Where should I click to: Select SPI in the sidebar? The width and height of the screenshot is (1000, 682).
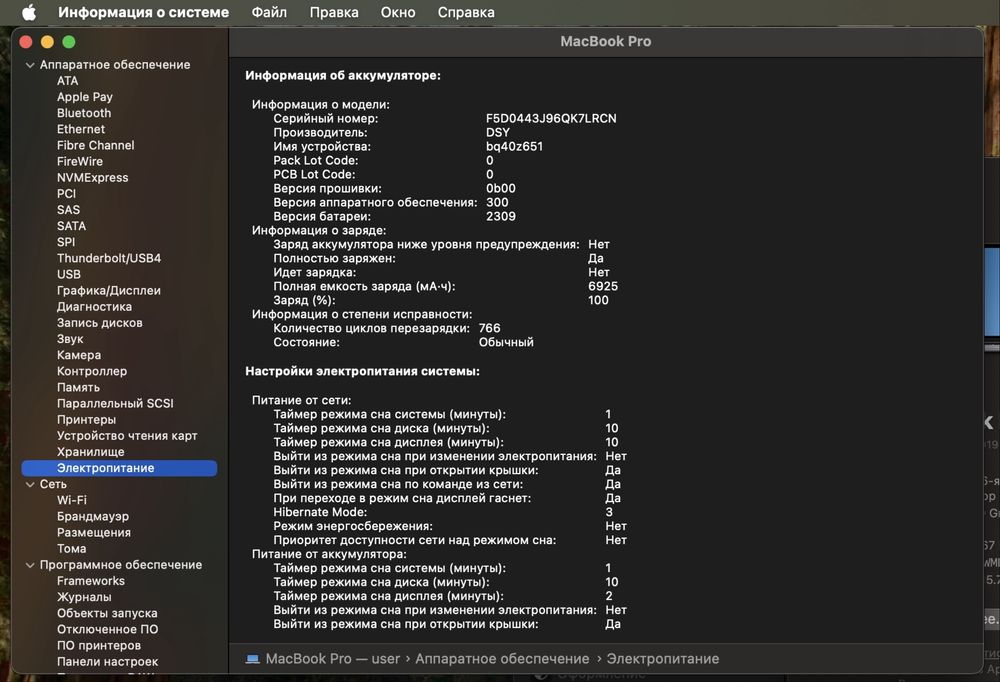66,242
